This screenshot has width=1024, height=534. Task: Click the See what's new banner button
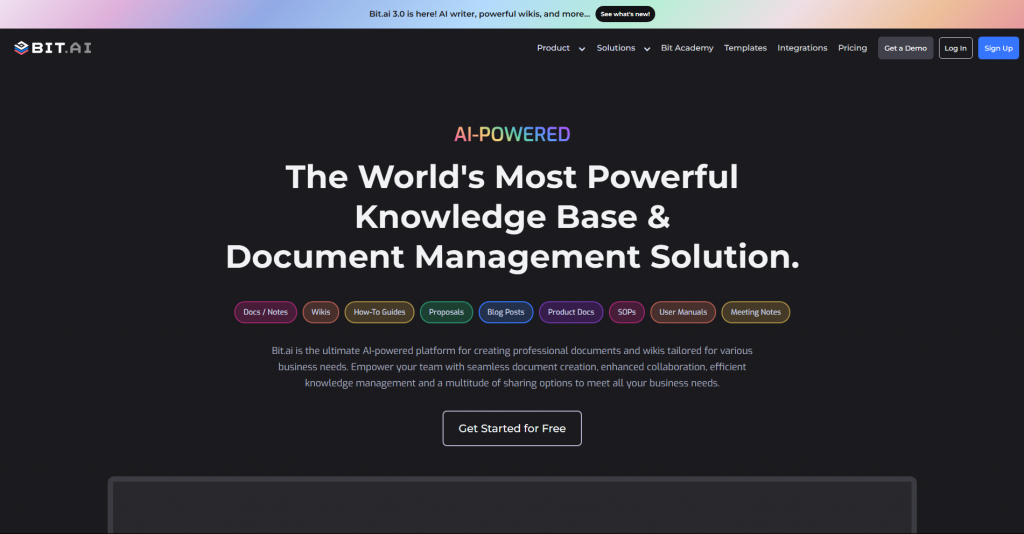pyautogui.click(x=625, y=14)
